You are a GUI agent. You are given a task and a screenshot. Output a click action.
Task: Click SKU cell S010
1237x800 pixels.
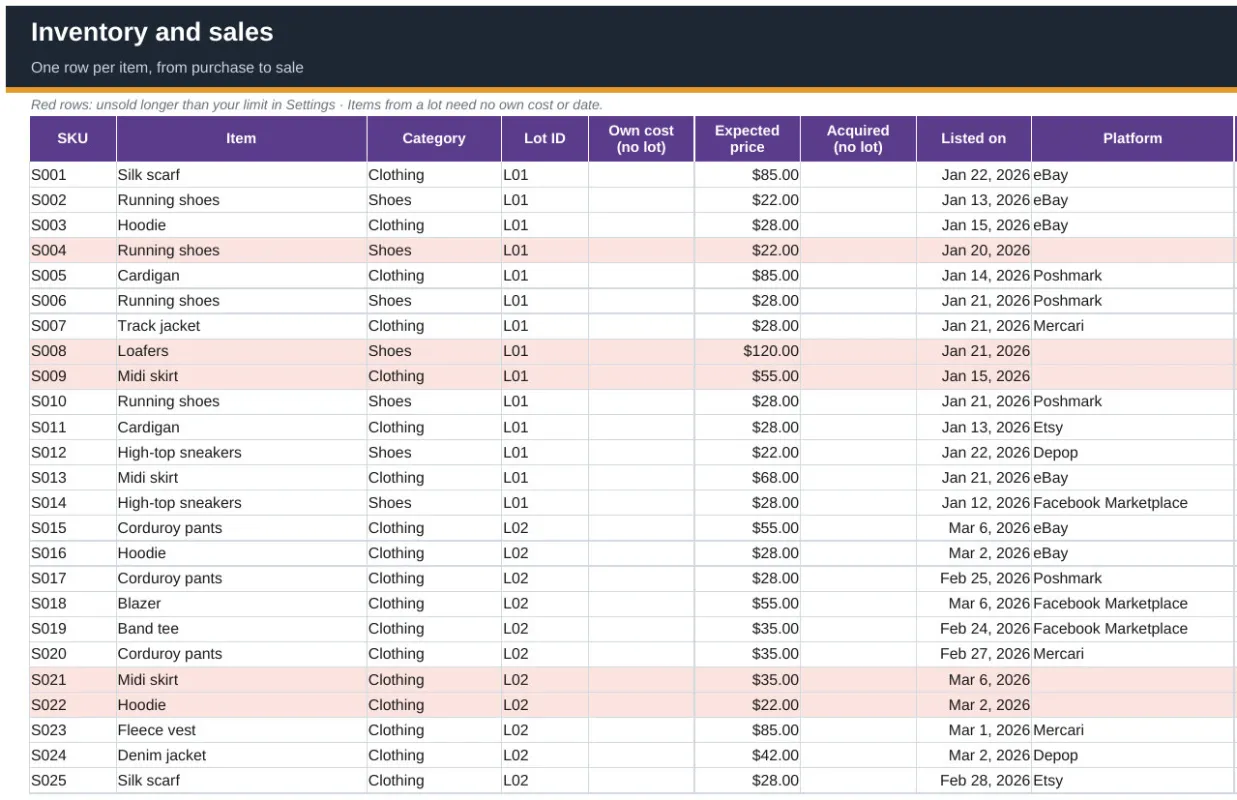point(73,401)
